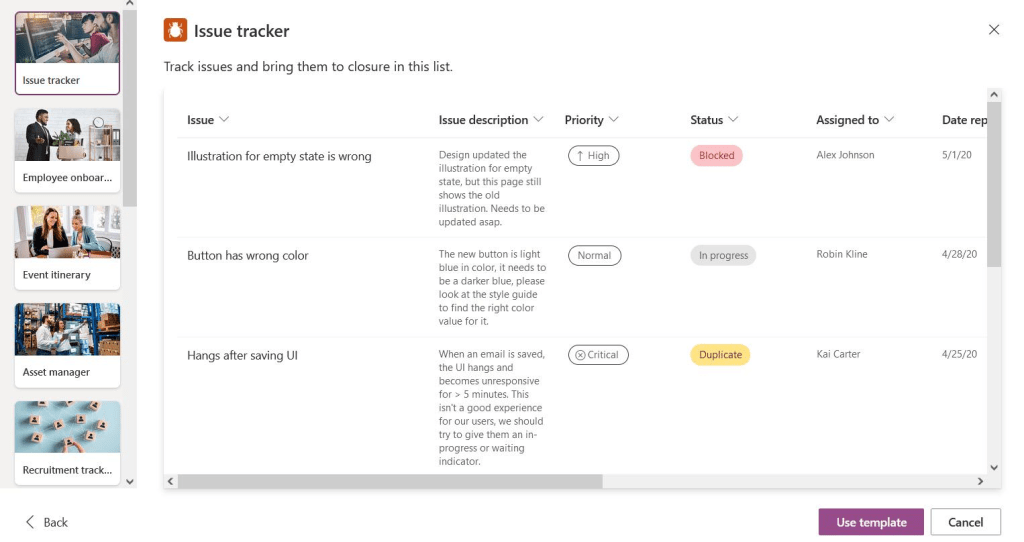Viewport: 1024px width, 542px height.
Task: Choose the Event itinerary template
Action: (x=67, y=246)
